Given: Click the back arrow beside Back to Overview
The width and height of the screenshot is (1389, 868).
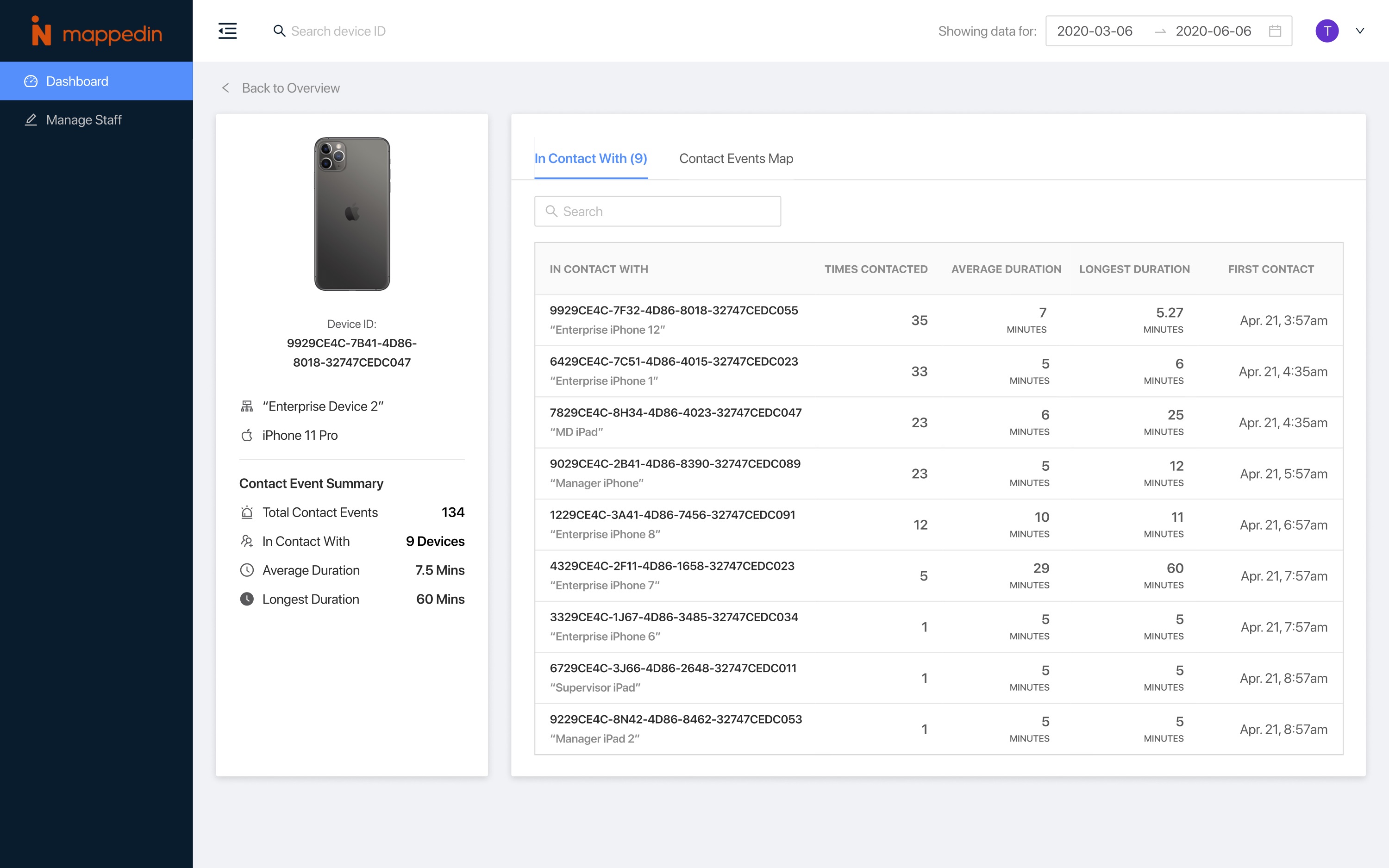Looking at the screenshot, I should tap(225, 88).
